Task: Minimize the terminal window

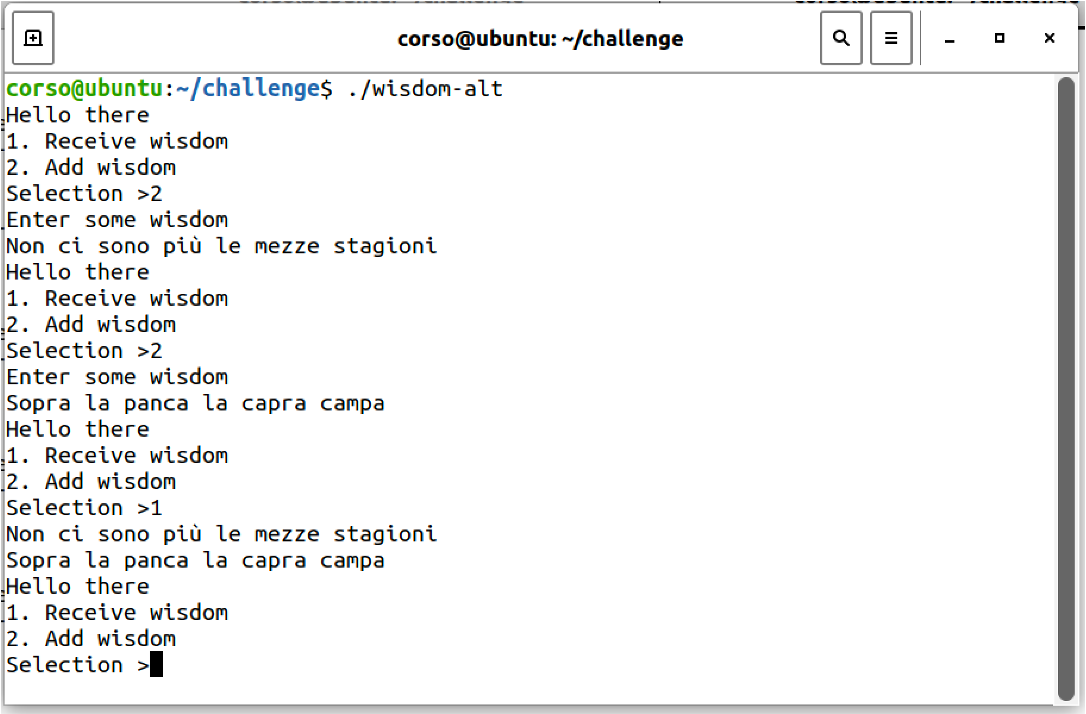Action: point(950,39)
